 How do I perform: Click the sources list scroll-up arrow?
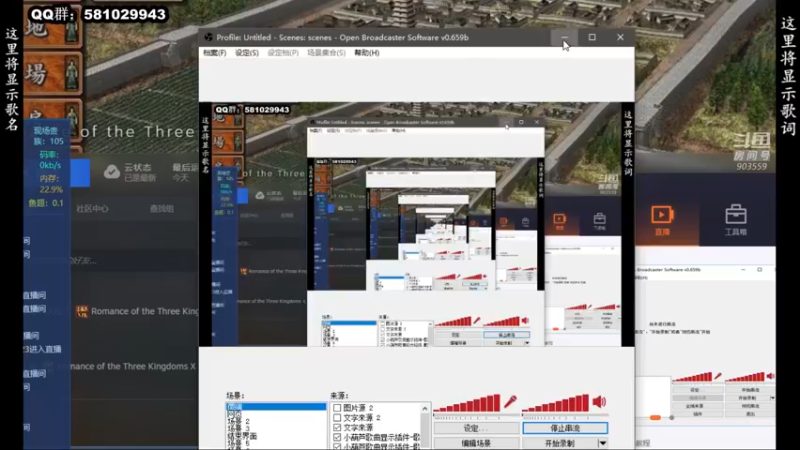click(424, 408)
